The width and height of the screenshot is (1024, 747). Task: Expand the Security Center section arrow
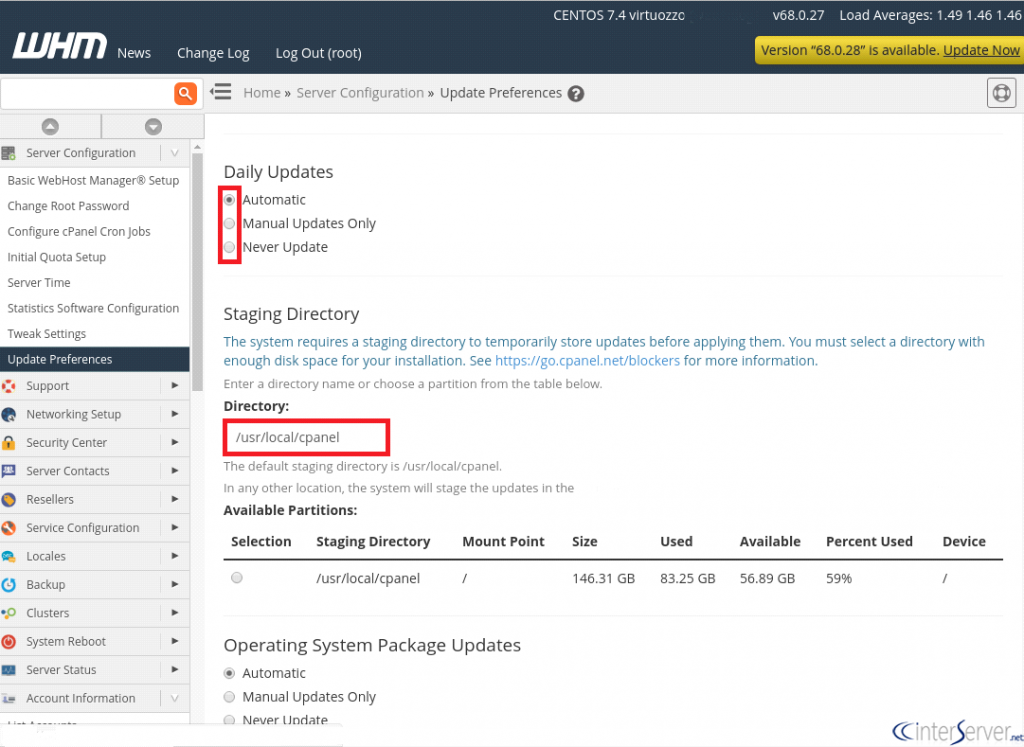(x=174, y=442)
